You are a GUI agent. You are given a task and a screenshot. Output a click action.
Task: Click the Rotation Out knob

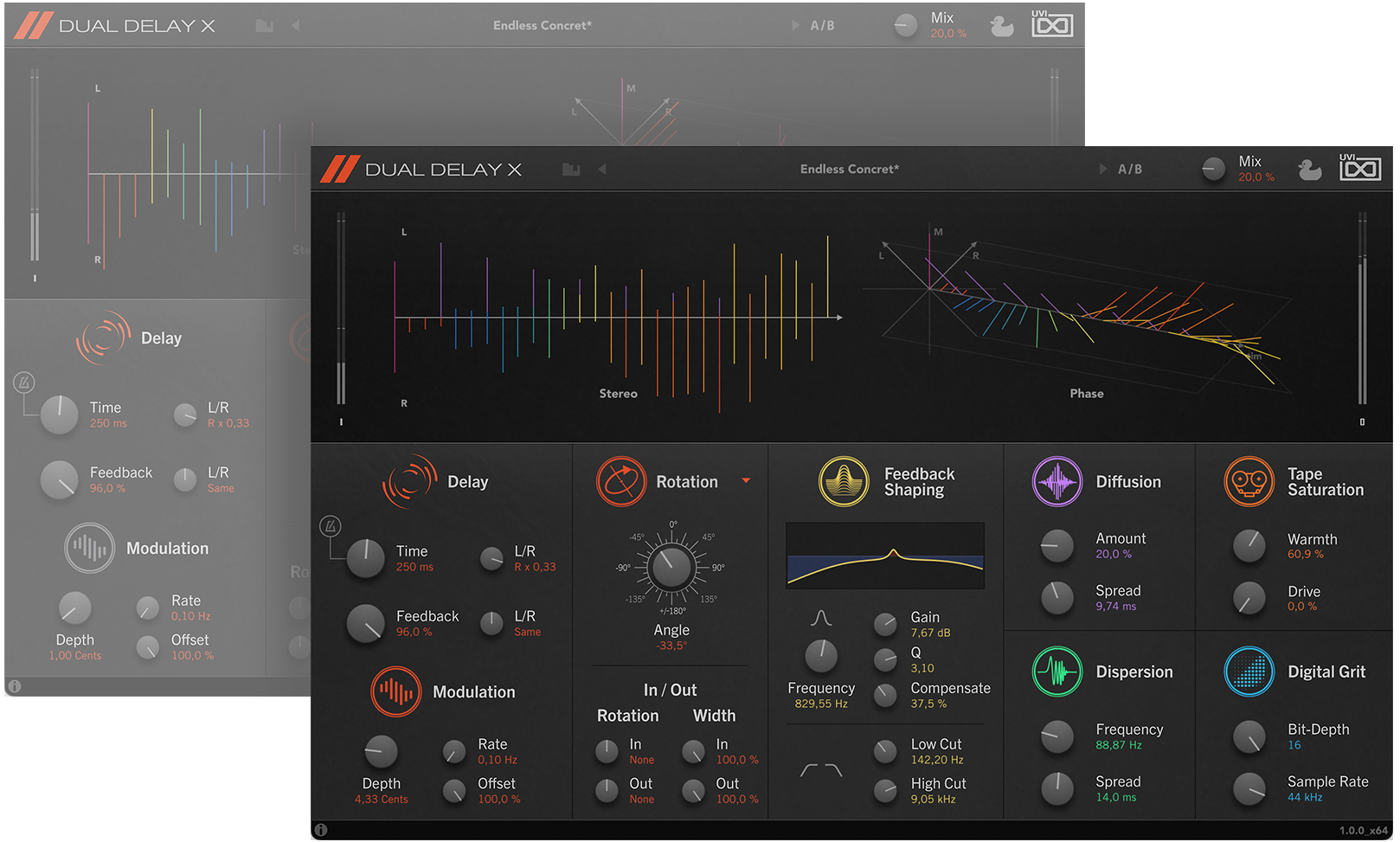(607, 790)
